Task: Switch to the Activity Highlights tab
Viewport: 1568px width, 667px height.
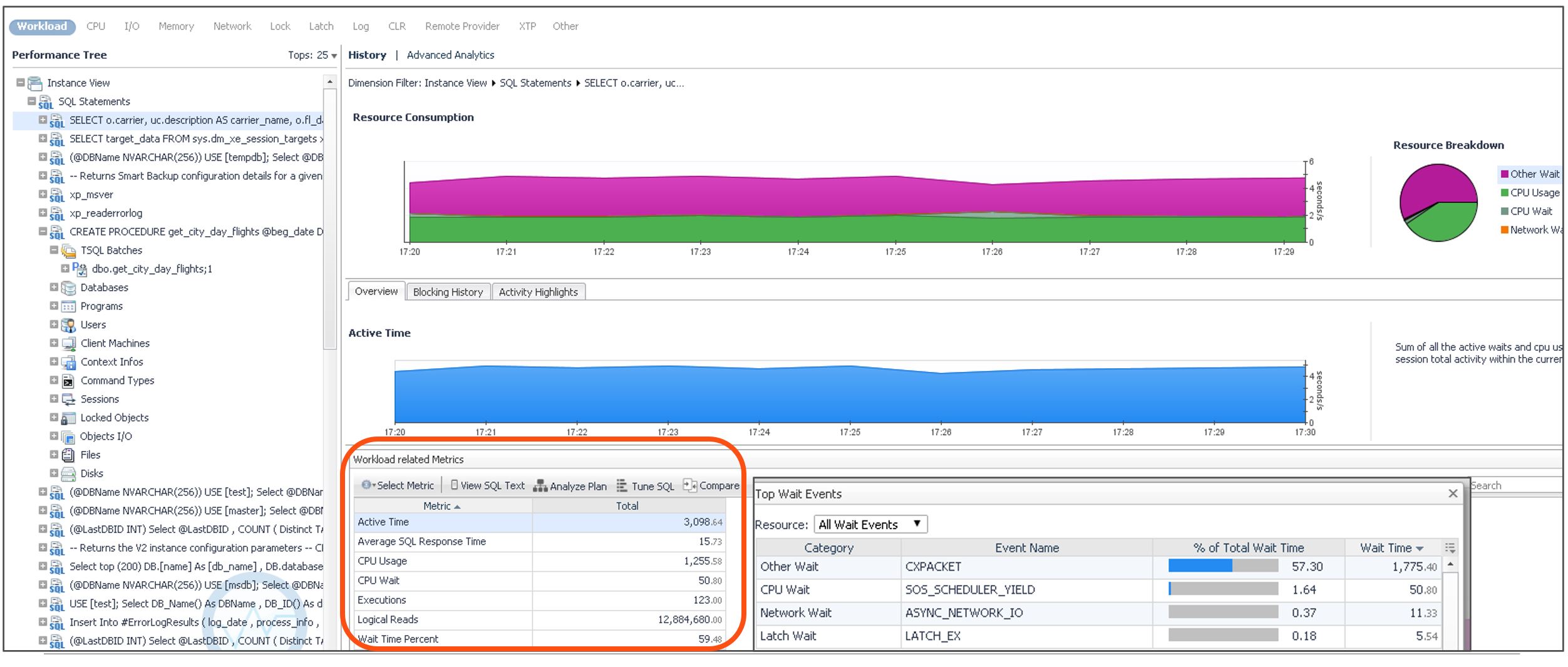Action: click(x=538, y=292)
